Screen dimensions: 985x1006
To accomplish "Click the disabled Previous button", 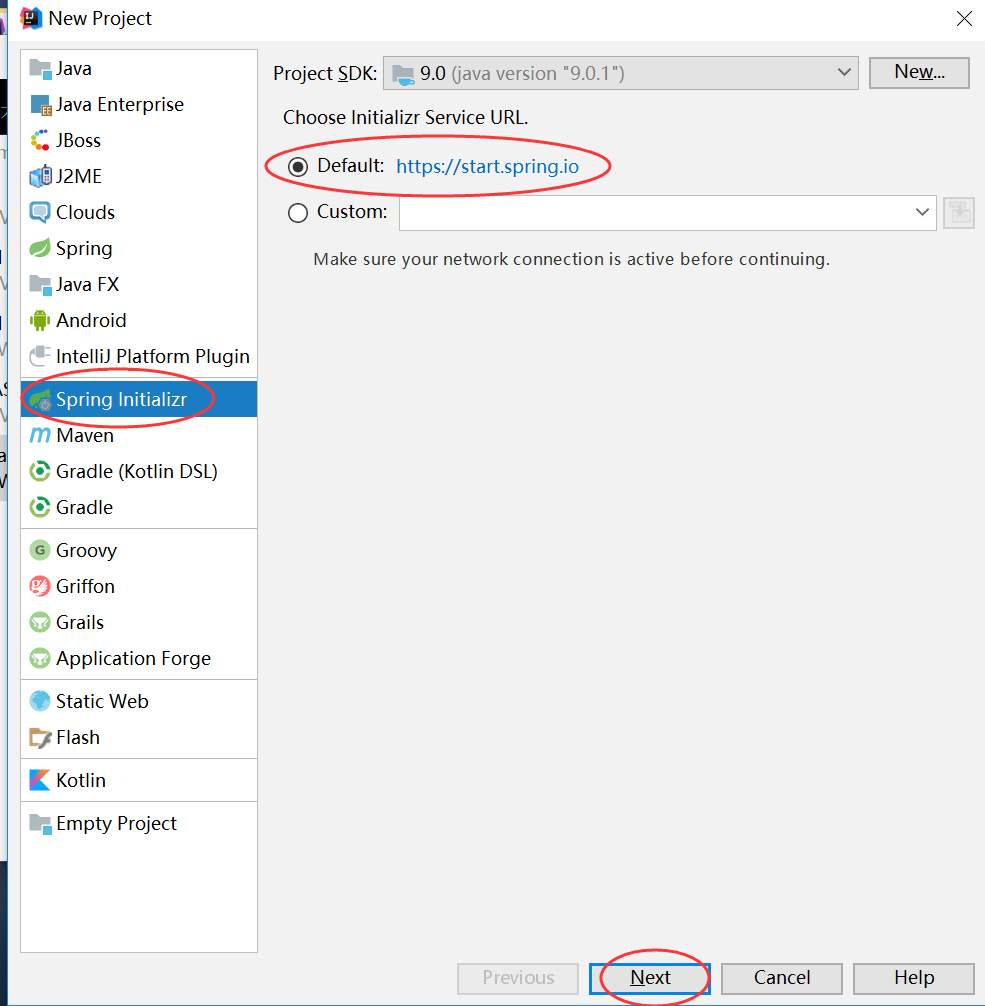I will coord(518,978).
